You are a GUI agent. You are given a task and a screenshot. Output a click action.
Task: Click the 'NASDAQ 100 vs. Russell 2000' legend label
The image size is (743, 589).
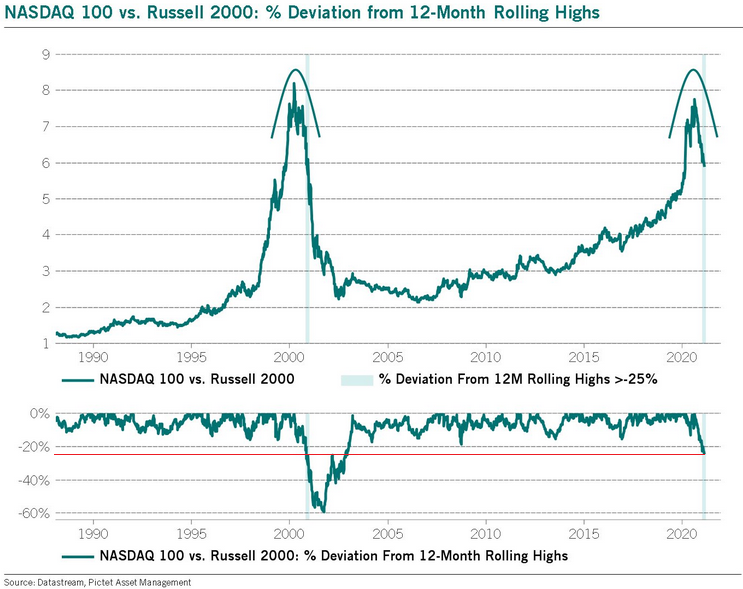click(x=197, y=380)
